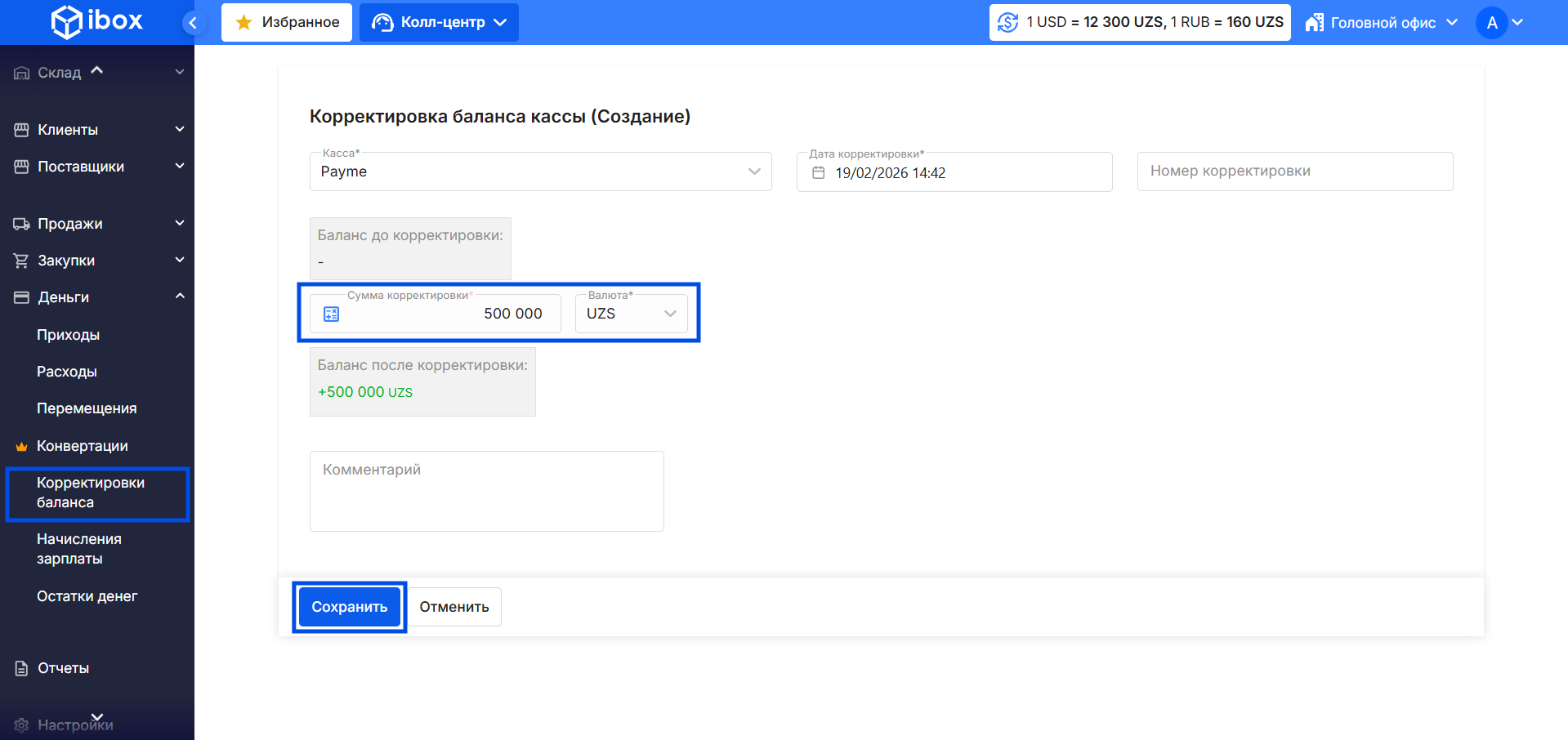Click the currency exchange rate icon
The width and height of the screenshot is (1568, 740).
click(x=1007, y=22)
